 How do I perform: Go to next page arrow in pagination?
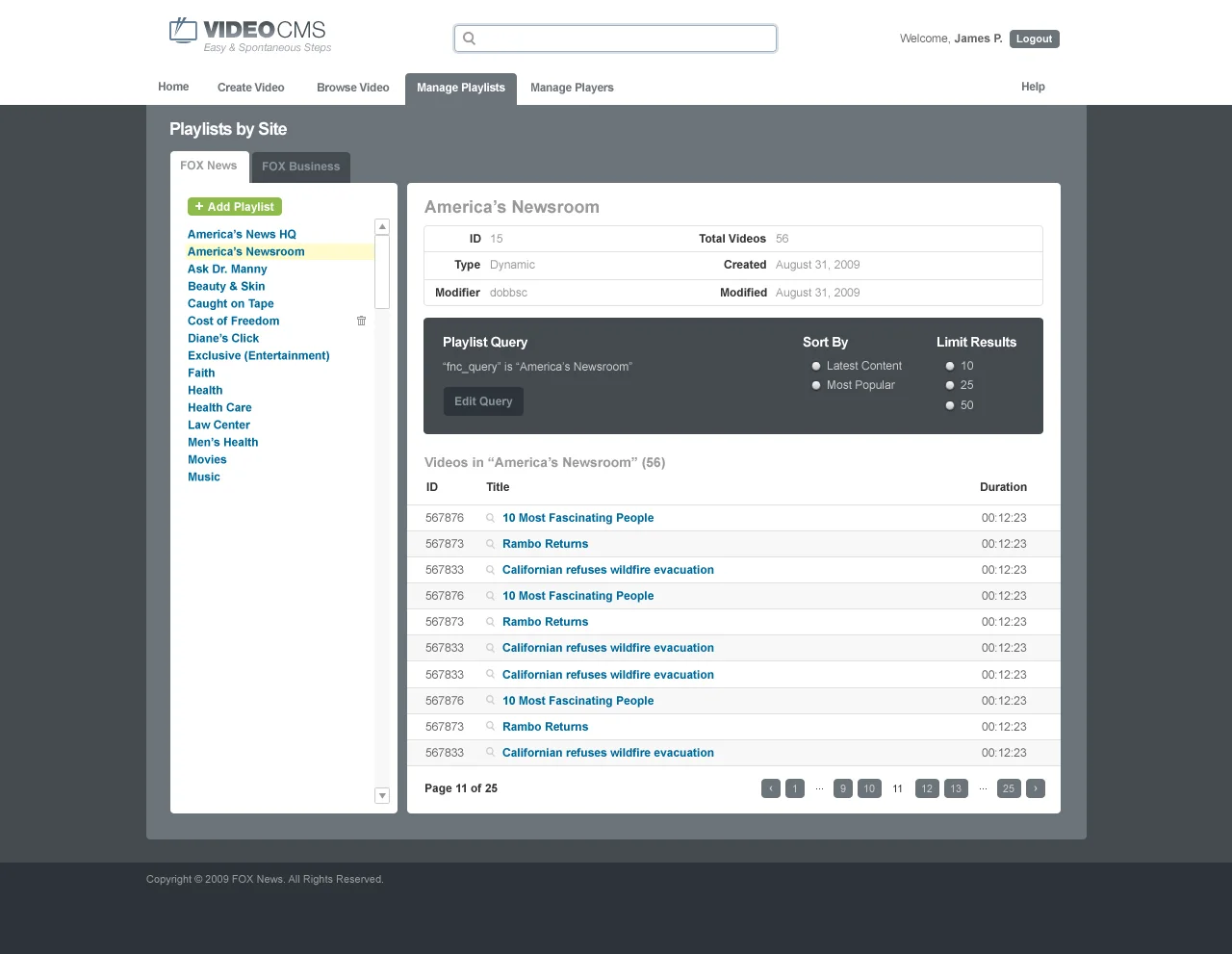1036,788
